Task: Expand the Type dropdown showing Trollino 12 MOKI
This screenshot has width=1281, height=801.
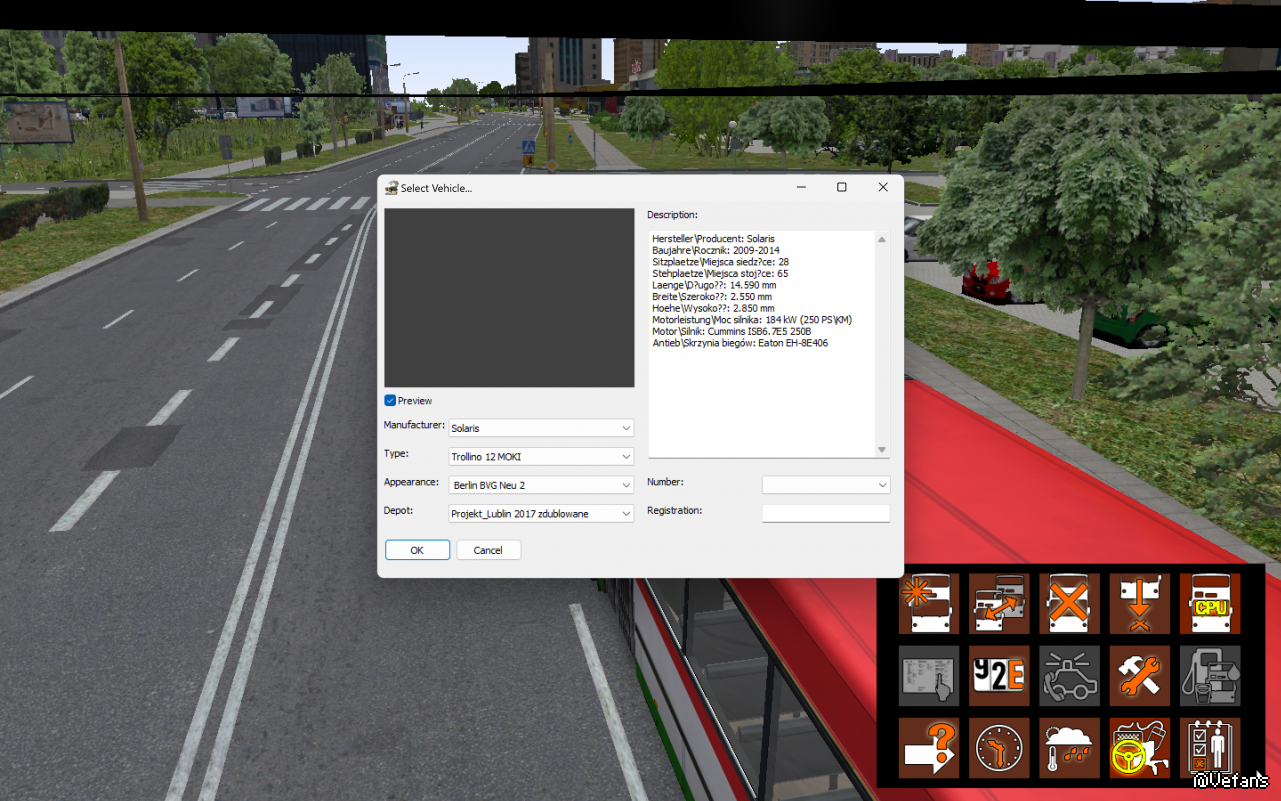Action: pos(541,457)
